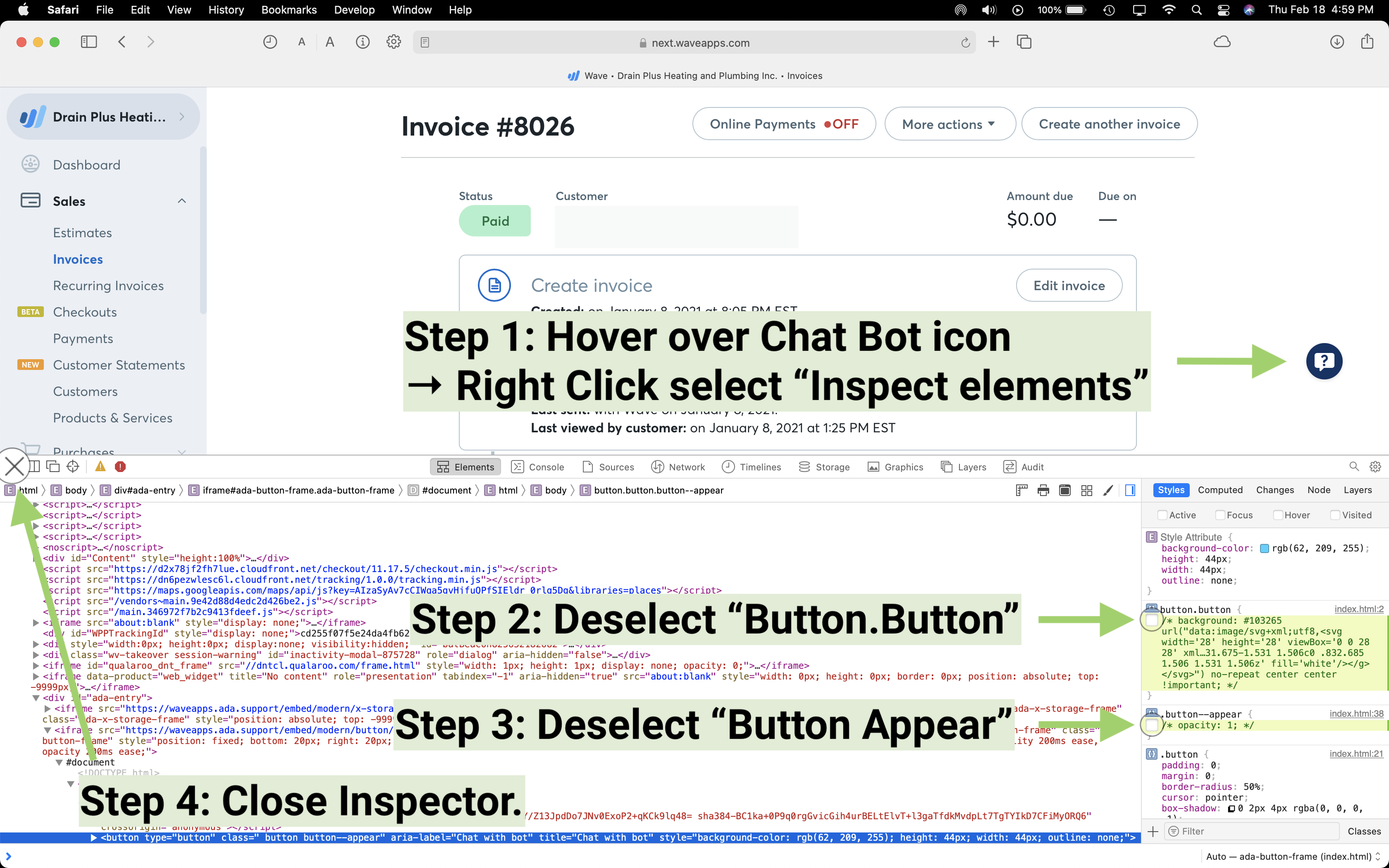Toggle the rulers icon in Elements toolbar

[1021, 490]
